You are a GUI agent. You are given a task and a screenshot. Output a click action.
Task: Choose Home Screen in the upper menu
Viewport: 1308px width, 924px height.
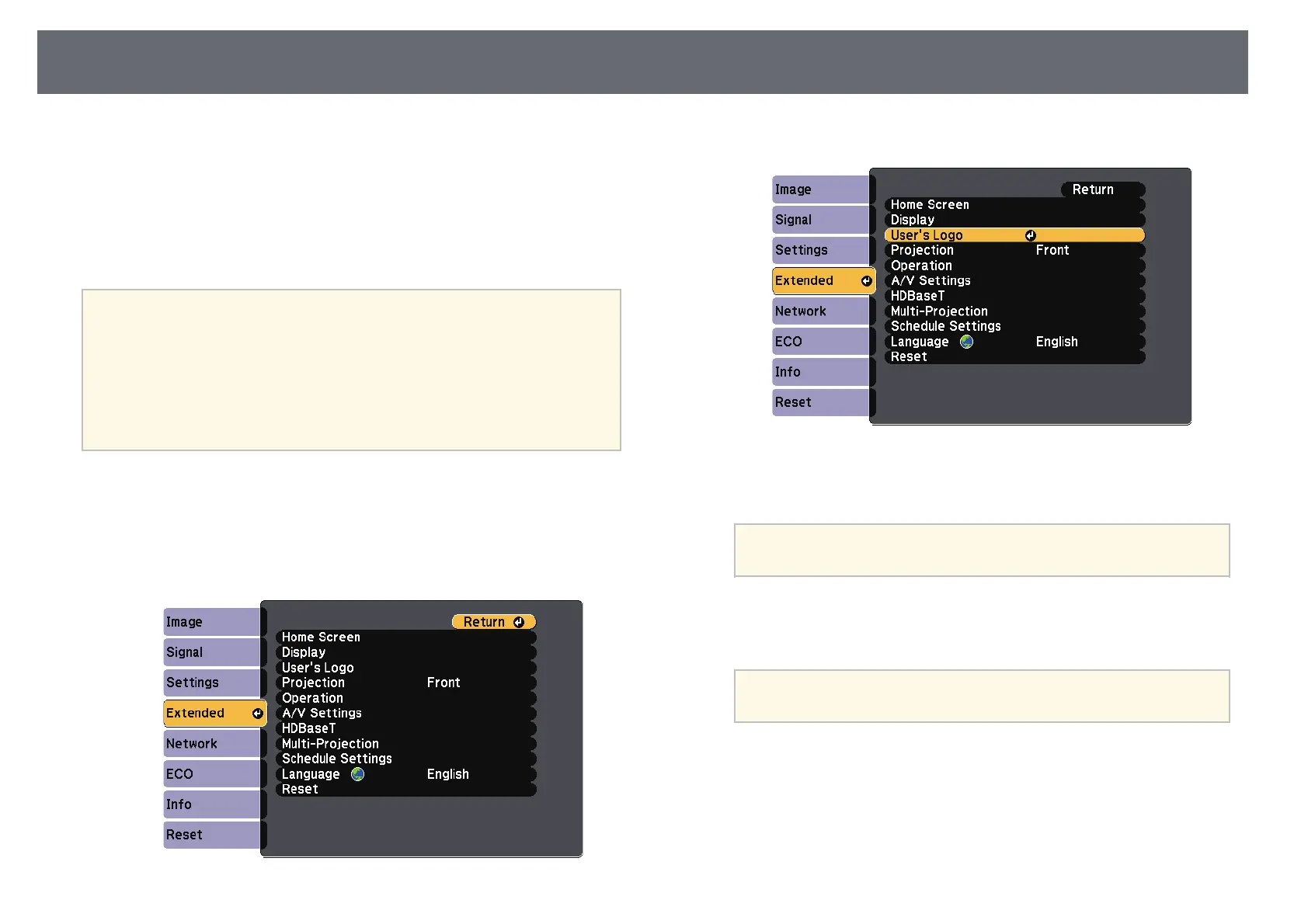(x=930, y=205)
